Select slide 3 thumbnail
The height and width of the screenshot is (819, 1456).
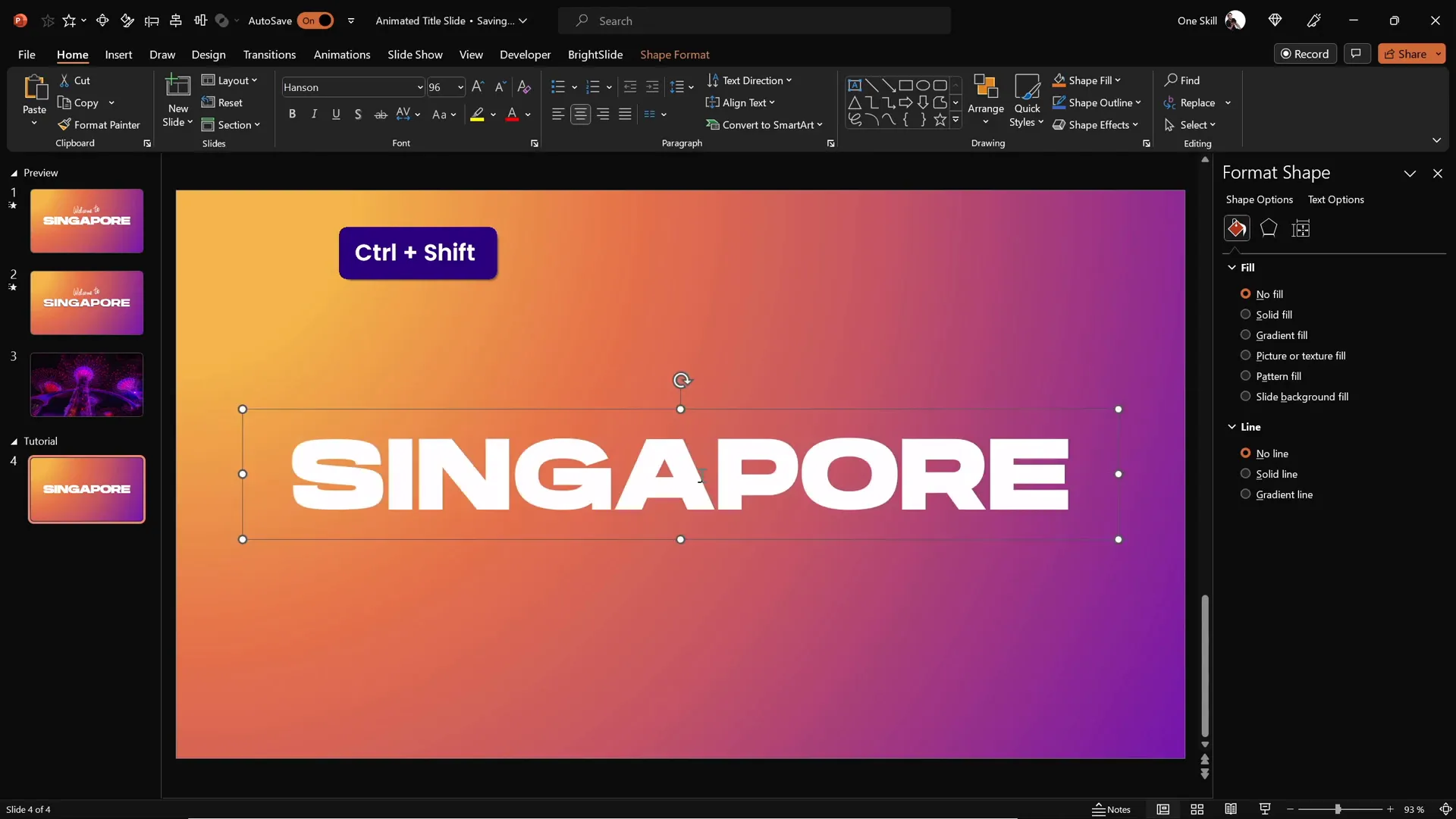click(x=86, y=384)
